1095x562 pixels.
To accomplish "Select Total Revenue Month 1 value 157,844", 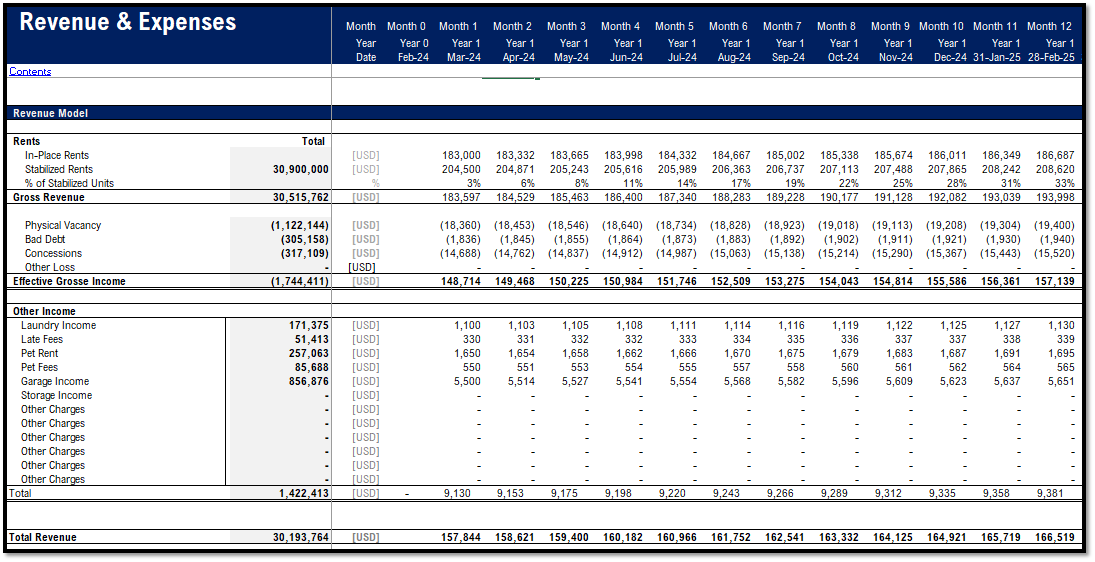I will point(460,538).
